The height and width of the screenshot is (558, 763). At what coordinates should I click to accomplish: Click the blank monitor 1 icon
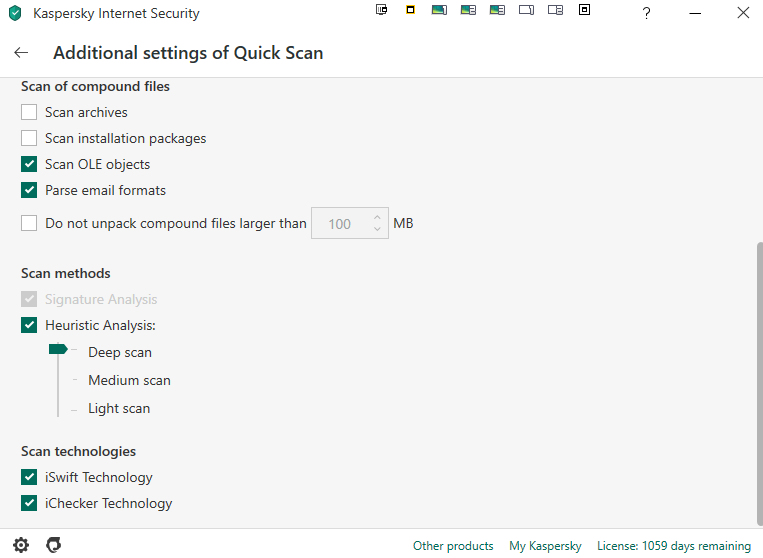(x=526, y=10)
